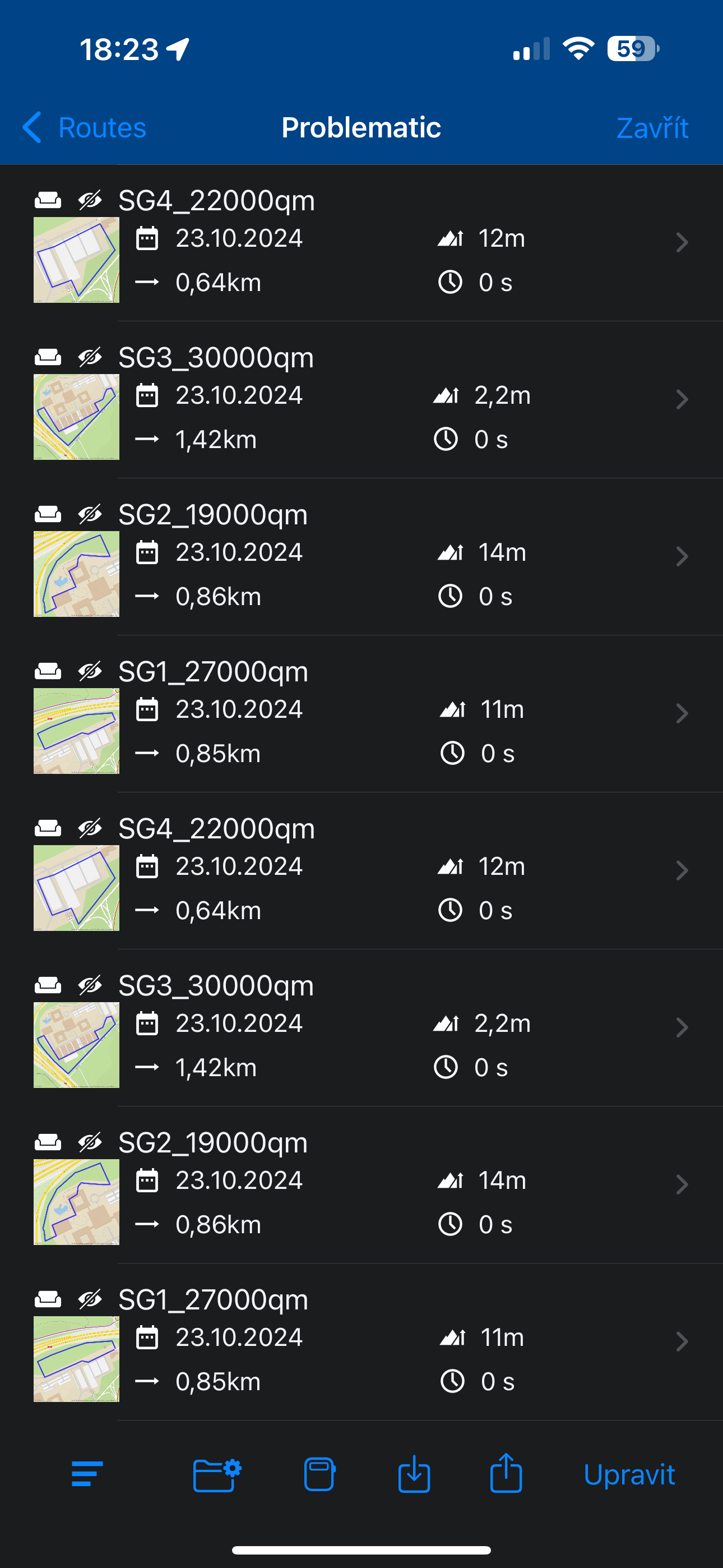Tap the Upravit edit button
Viewport: 723px width, 1568px height.
coord(629,1474)
